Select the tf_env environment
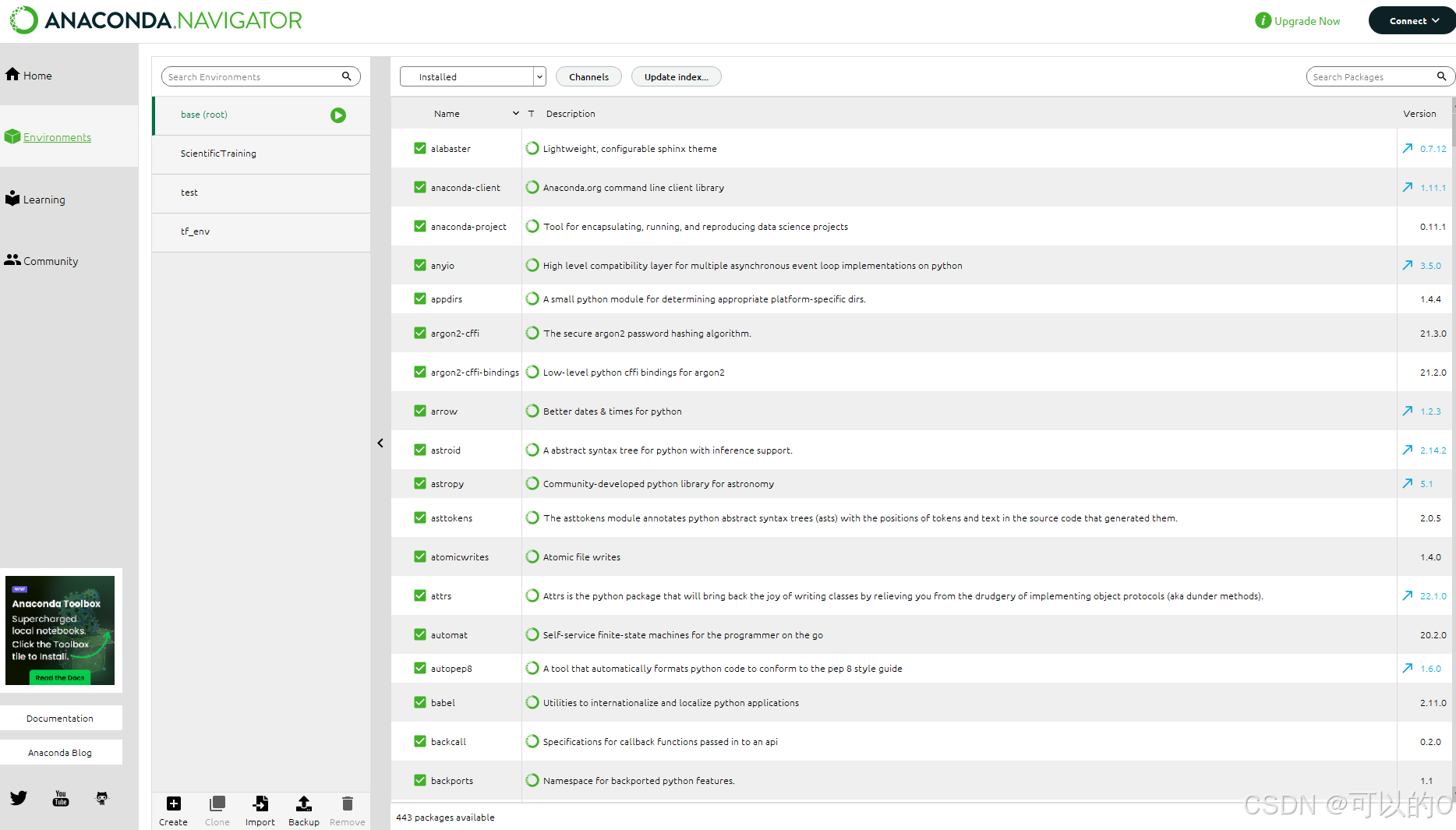Image resolution: width=1456 pixels, height=830 pixels. coord(261,232)
